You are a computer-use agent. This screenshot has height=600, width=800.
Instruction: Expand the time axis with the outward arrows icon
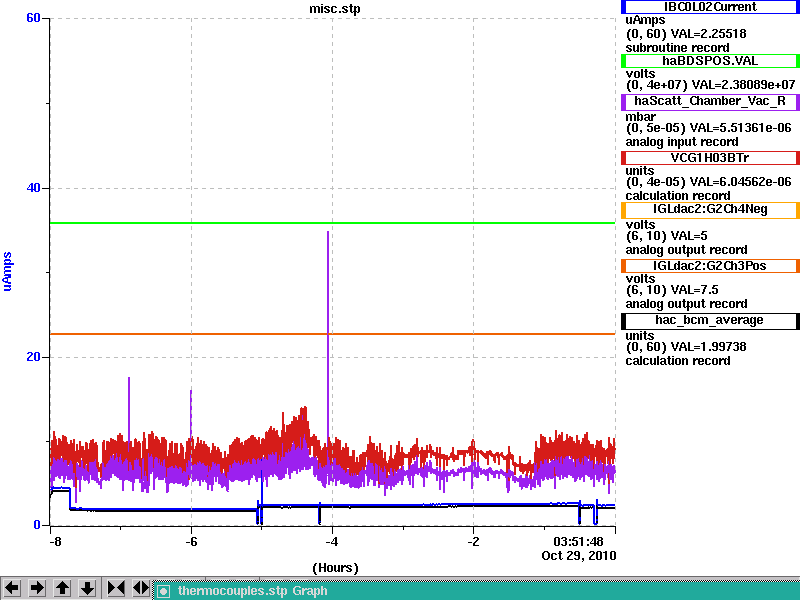141,588
